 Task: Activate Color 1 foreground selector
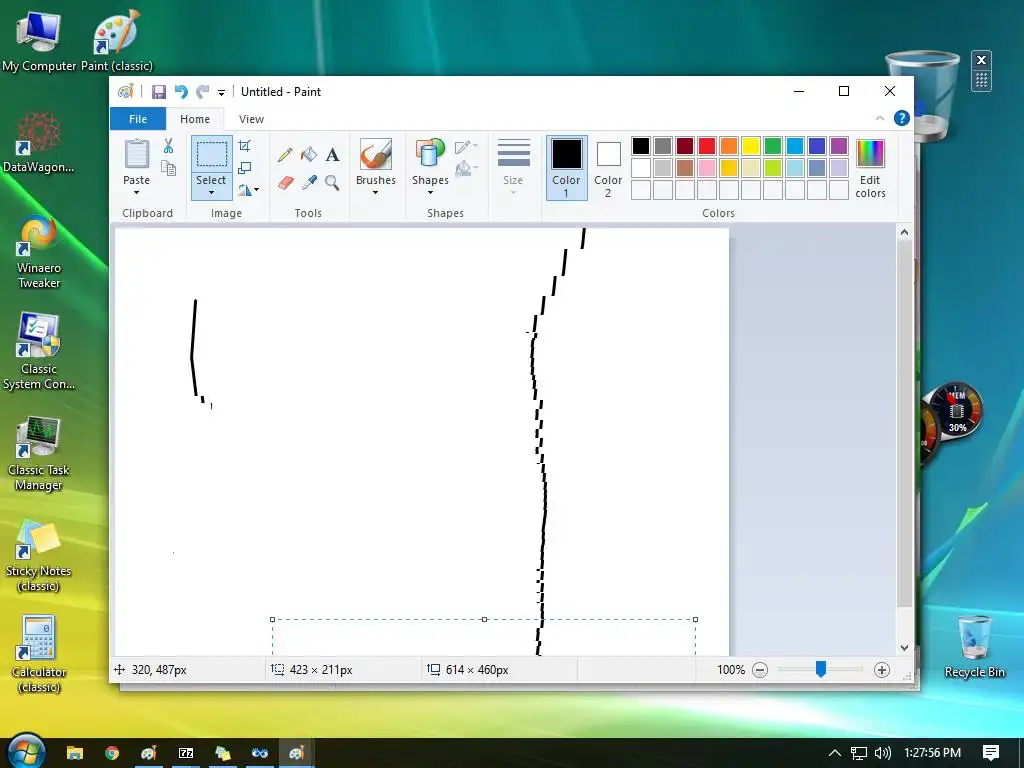pos(566,168)
